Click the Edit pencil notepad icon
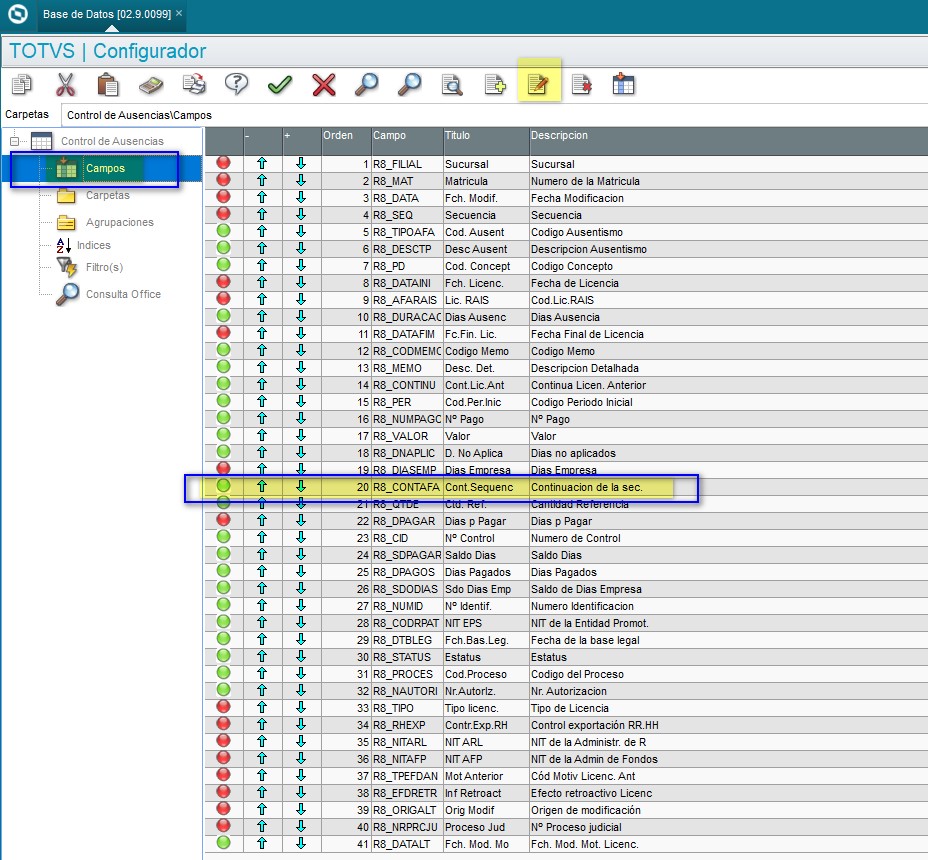This screenshot has width=928, height=860. coord(538,85)
